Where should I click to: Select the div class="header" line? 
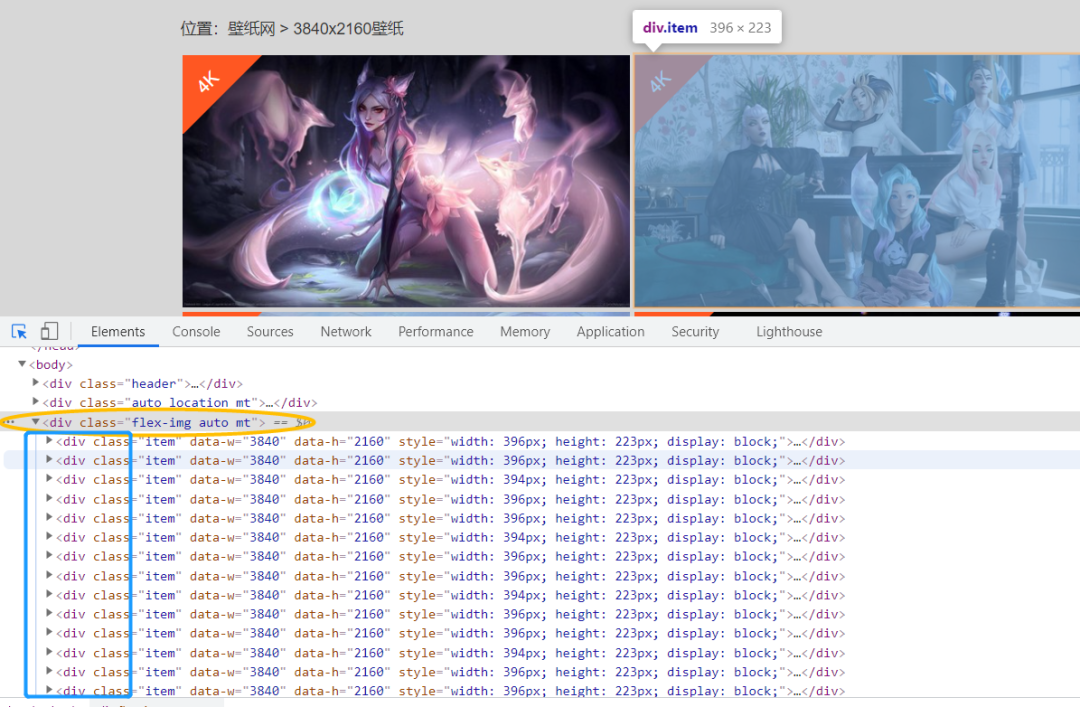tap(143, 384)
